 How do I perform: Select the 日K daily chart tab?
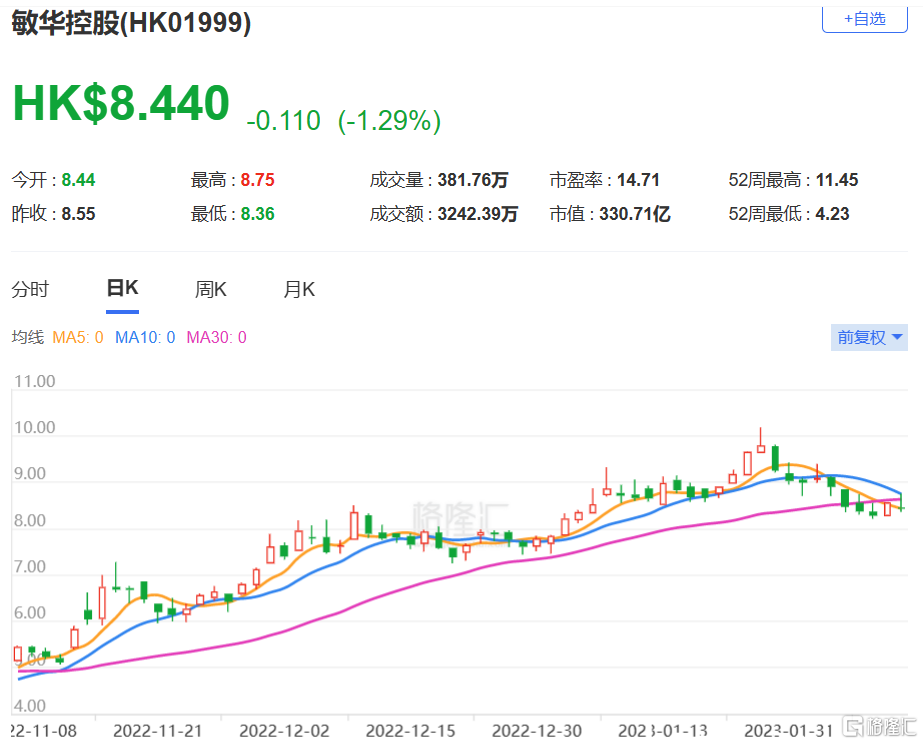122,288
